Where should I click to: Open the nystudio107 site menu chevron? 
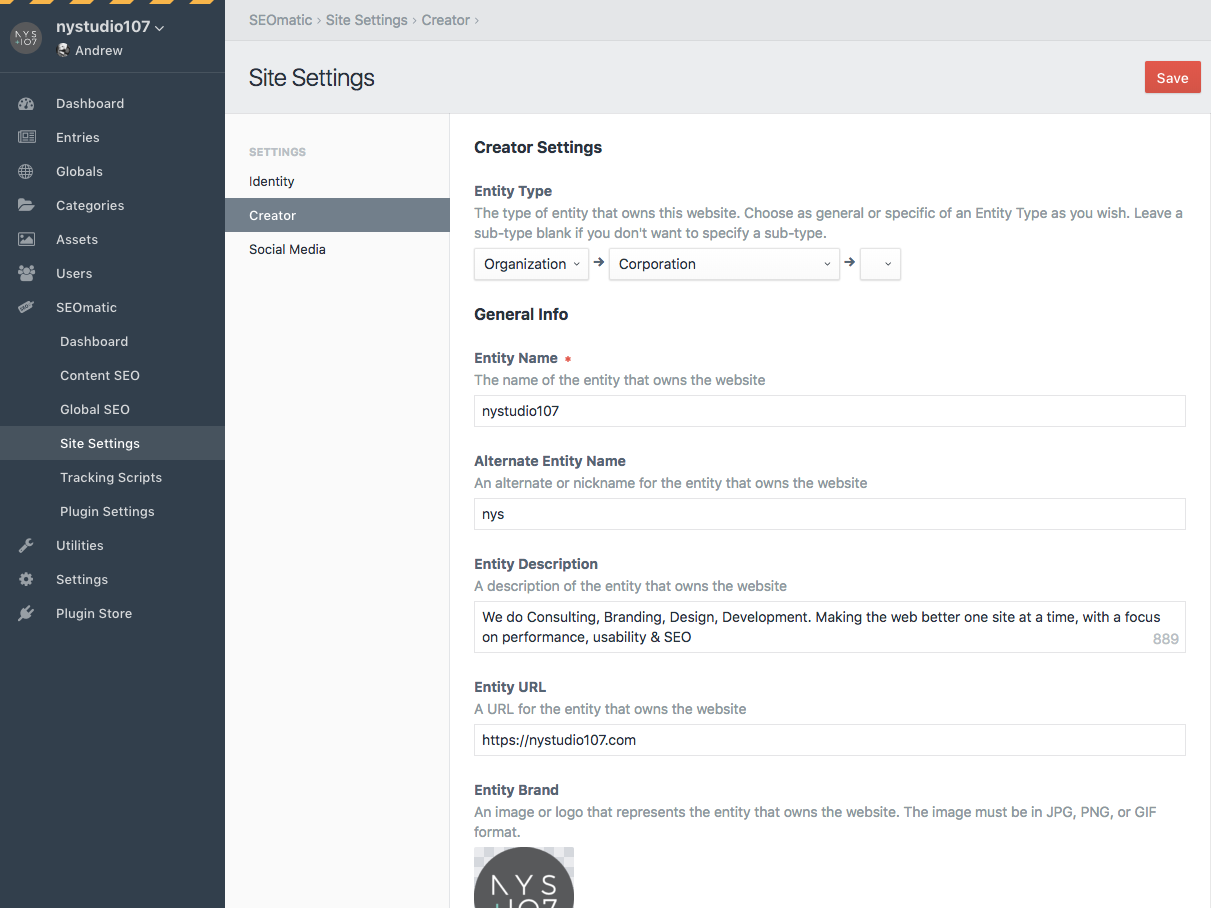click(160, 28)
